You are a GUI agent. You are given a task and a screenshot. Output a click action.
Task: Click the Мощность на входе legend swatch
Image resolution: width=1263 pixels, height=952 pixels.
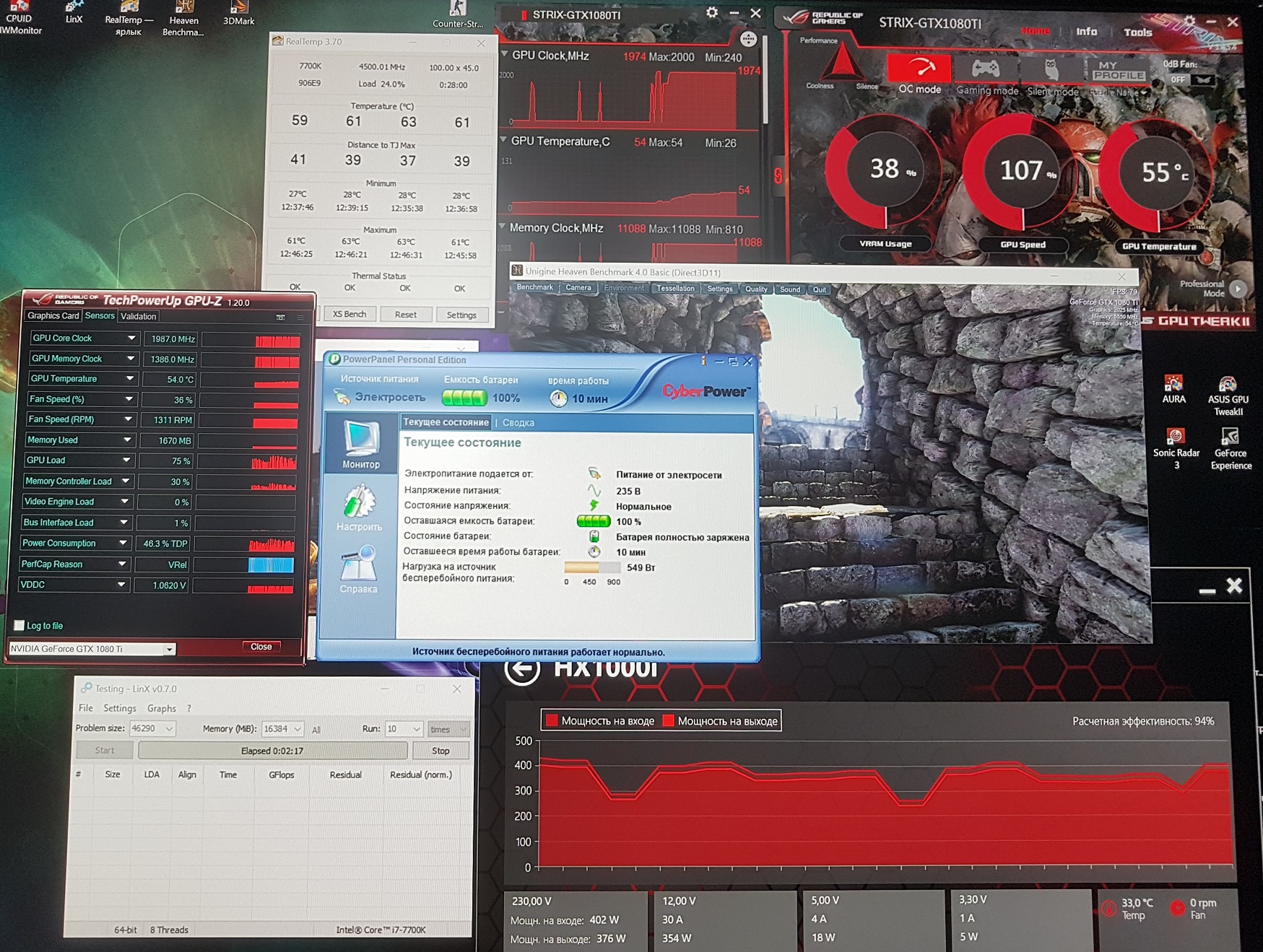click(552, 720)
